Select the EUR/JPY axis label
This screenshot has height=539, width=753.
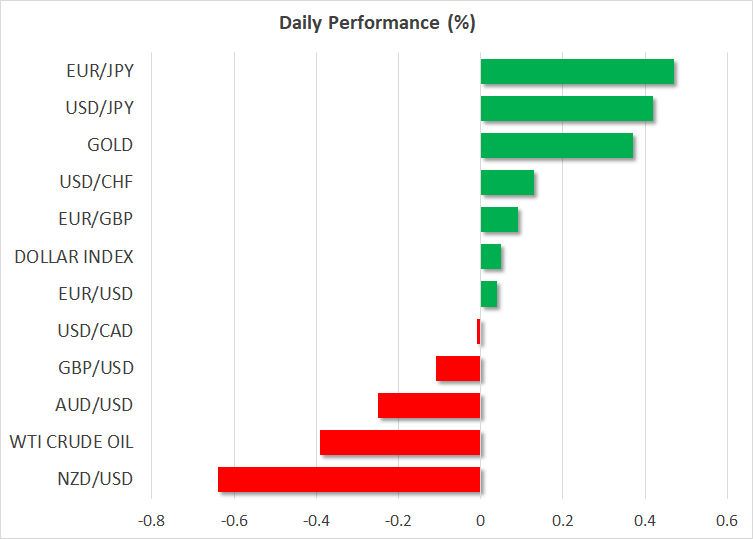(102, 71)
